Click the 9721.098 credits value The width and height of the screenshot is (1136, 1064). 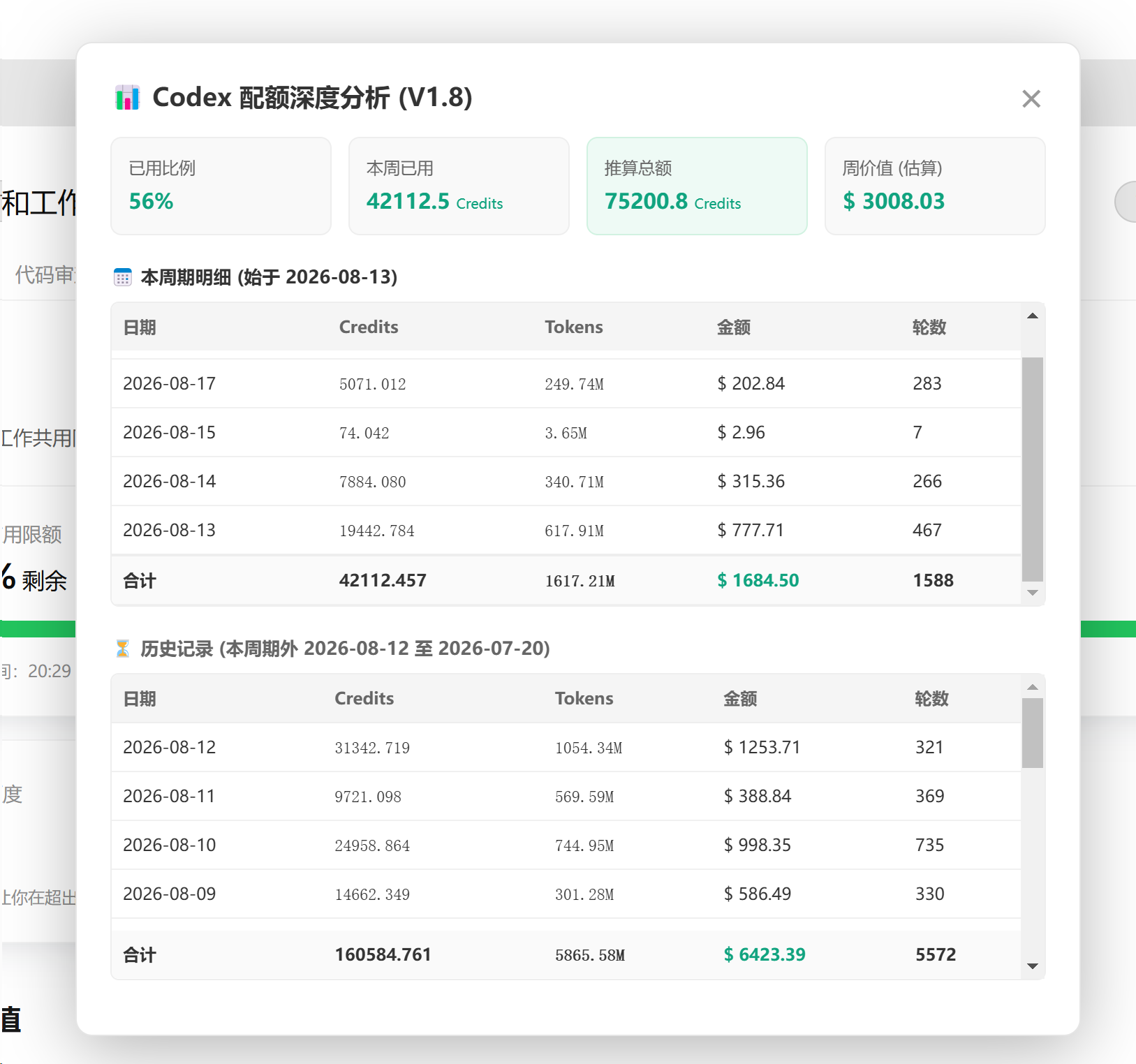368,797
